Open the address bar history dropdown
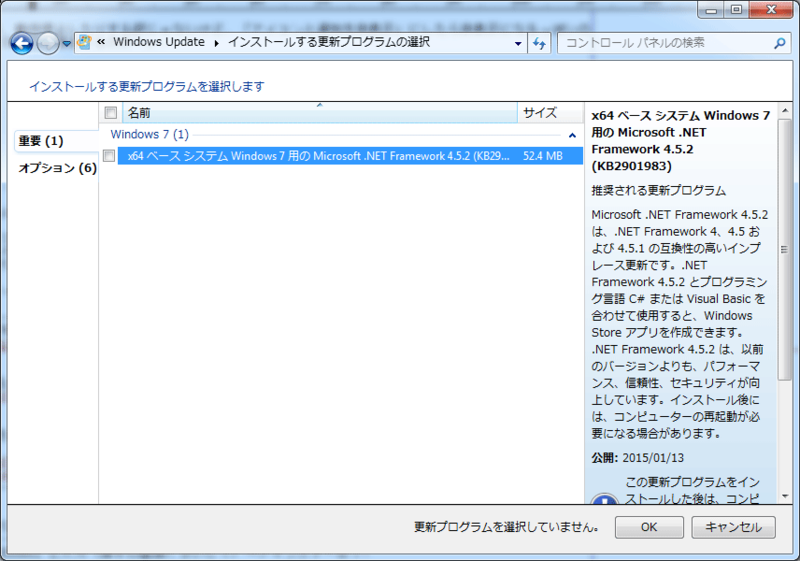Screen dimensions: 800x561 coord(518,43)
